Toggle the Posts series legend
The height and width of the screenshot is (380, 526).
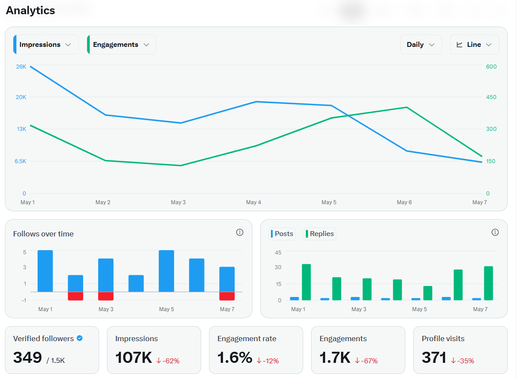pos(282,234)
